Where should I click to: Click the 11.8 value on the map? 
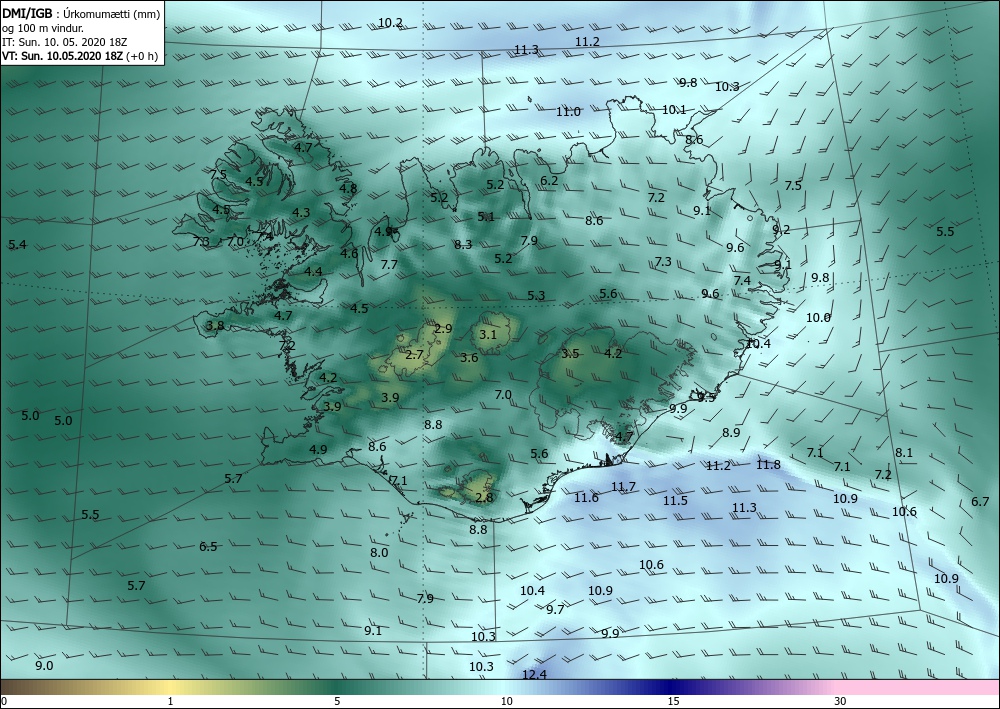click(x=768, y=464)
